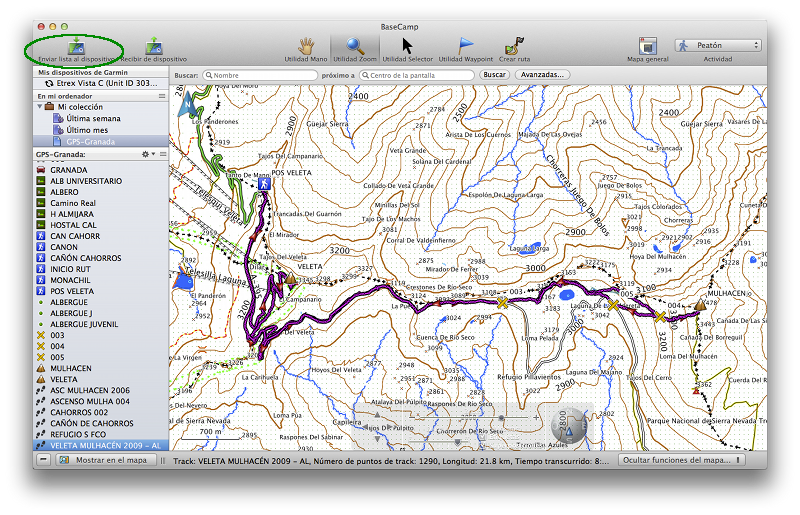Select the Etrex Vista C device row
This screenshot has height=515, width=800.
point(101,83)
